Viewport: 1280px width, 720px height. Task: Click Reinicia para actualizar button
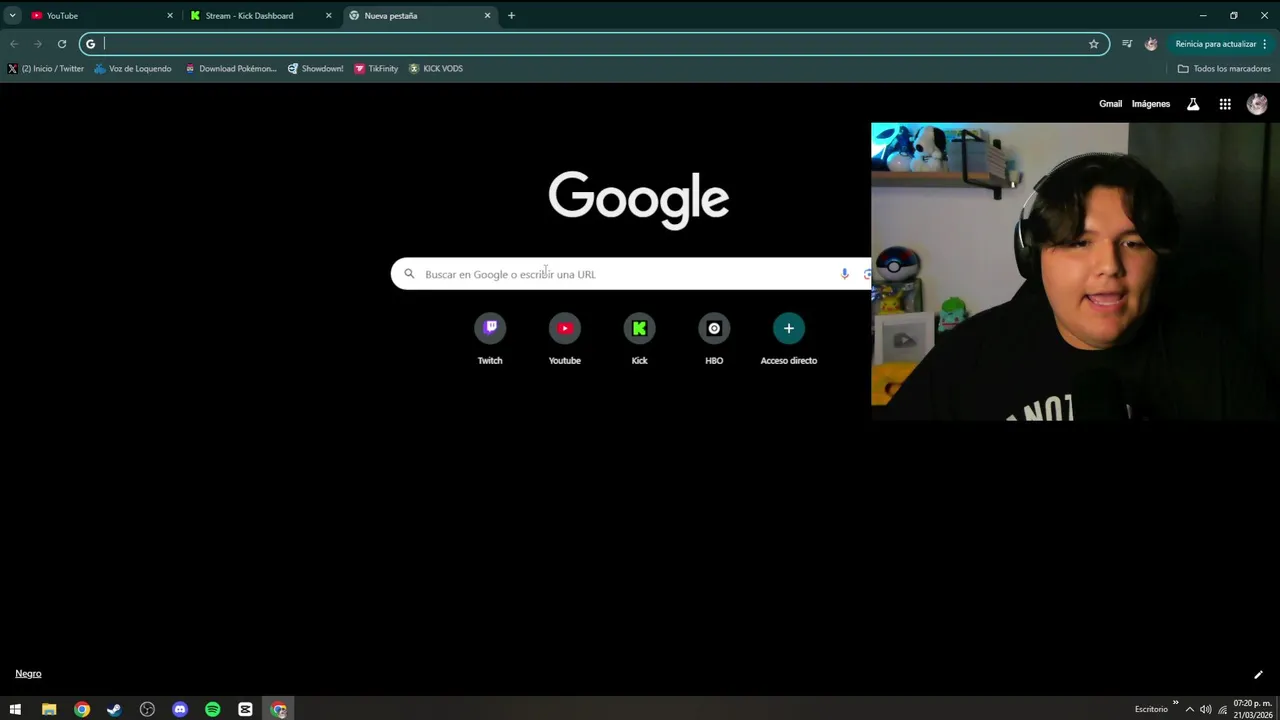[x=1214, y=44]
